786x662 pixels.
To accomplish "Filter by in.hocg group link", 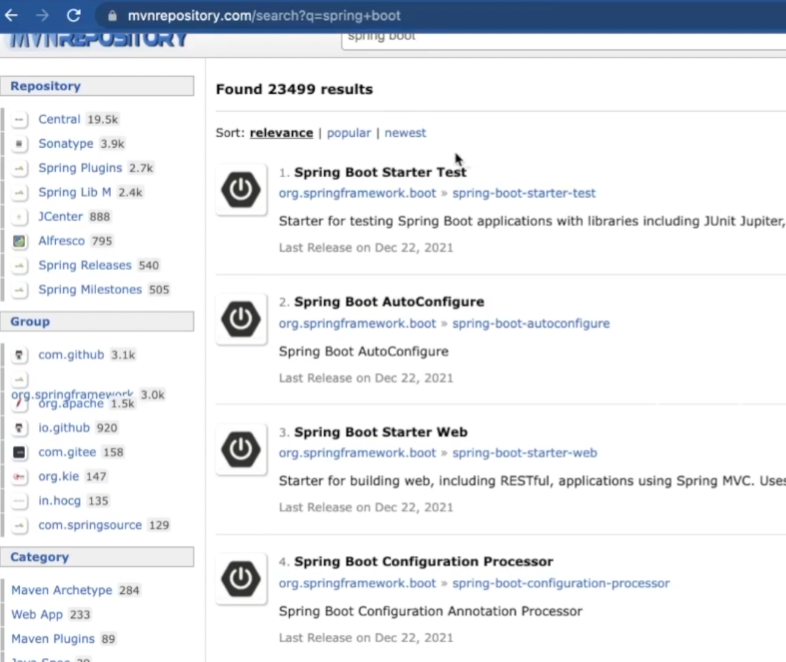I will (60, 501).
